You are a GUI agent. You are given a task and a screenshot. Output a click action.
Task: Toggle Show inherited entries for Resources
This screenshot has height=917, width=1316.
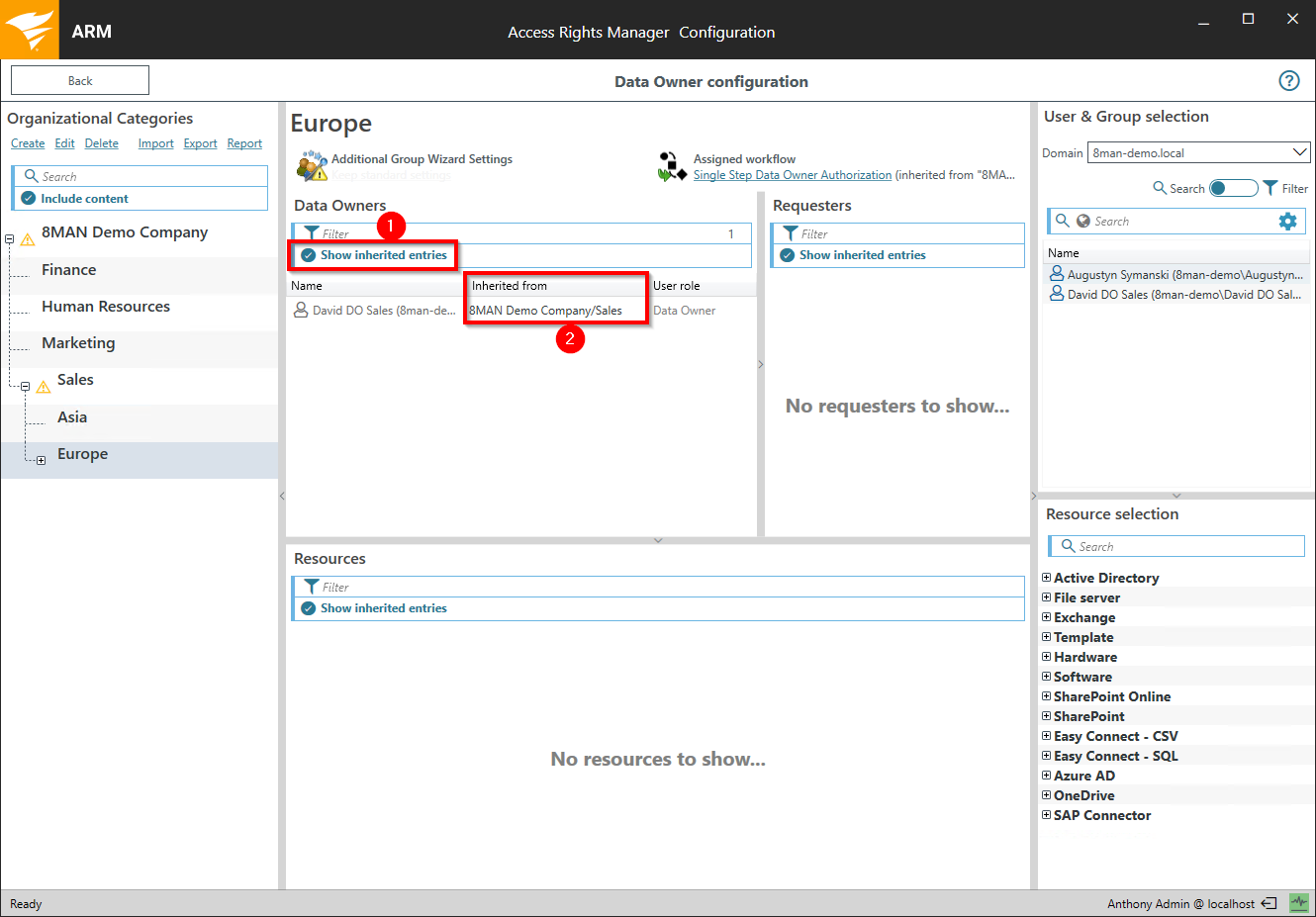(309, 608)
